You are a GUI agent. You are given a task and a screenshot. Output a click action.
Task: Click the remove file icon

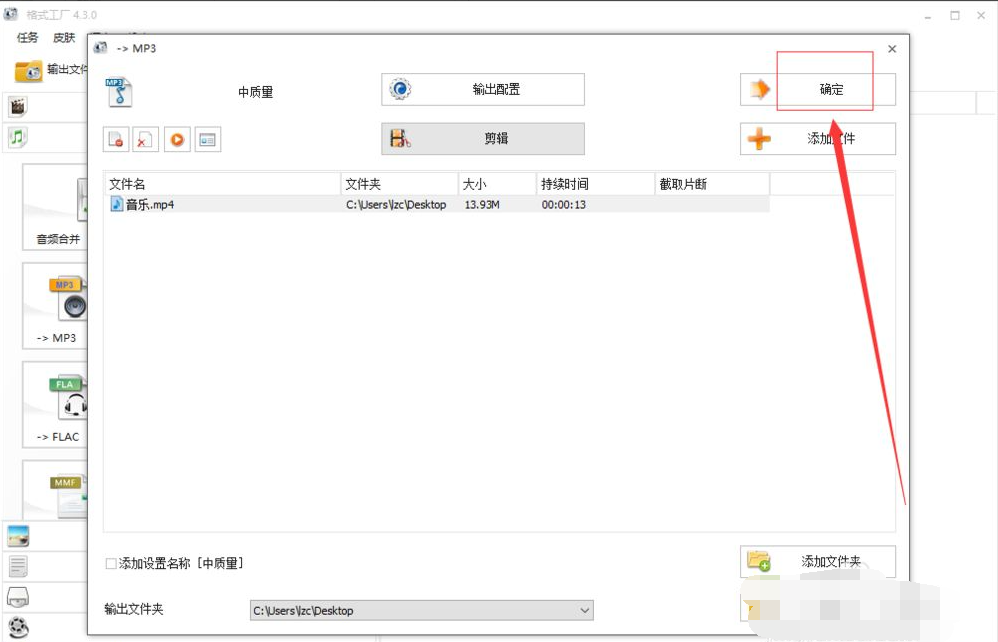tap(116, 139)
